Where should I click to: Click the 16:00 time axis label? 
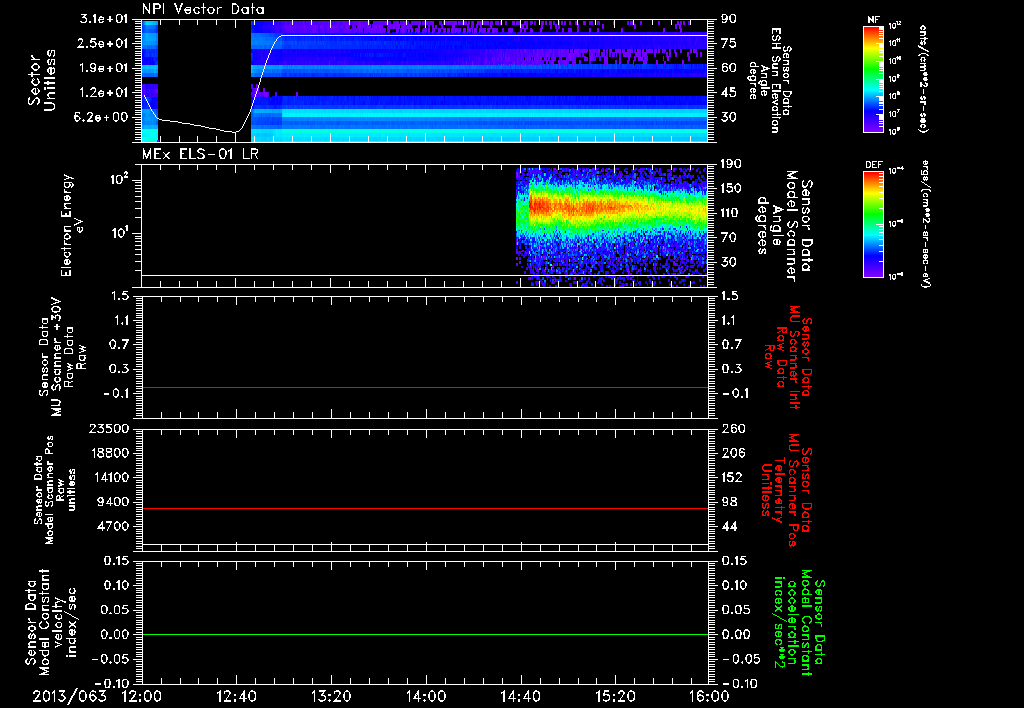pyautogui.click(x=709, y=696)
